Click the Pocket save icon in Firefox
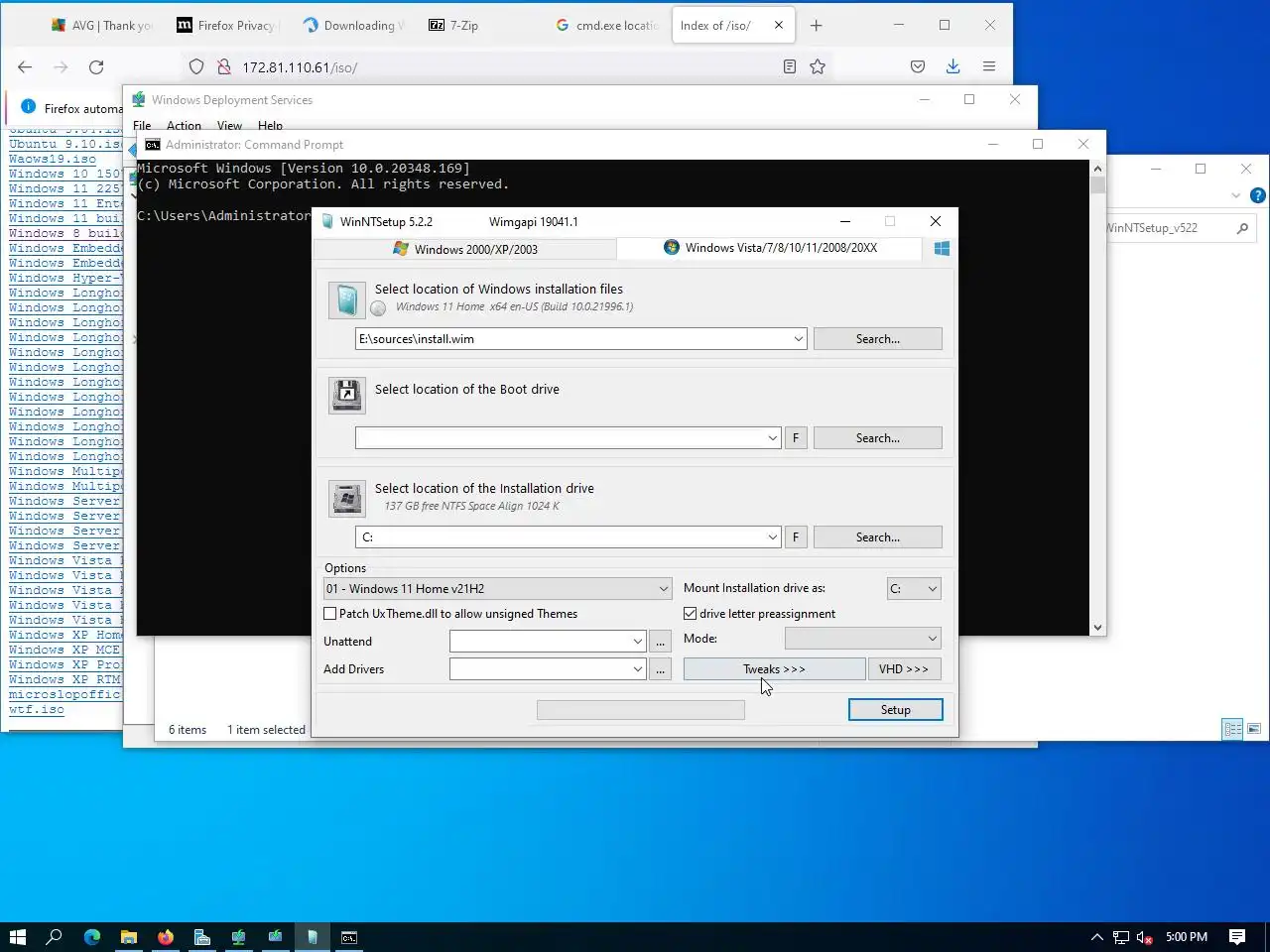This screenshot has height=952, width=1270. [918, 66]
